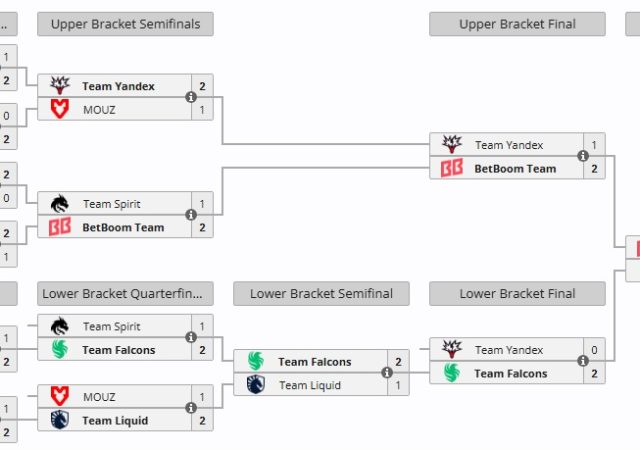
Task: Click Team Liquid logo in Lower Bracket Semifinal
Action: click(x=255, y=385)
